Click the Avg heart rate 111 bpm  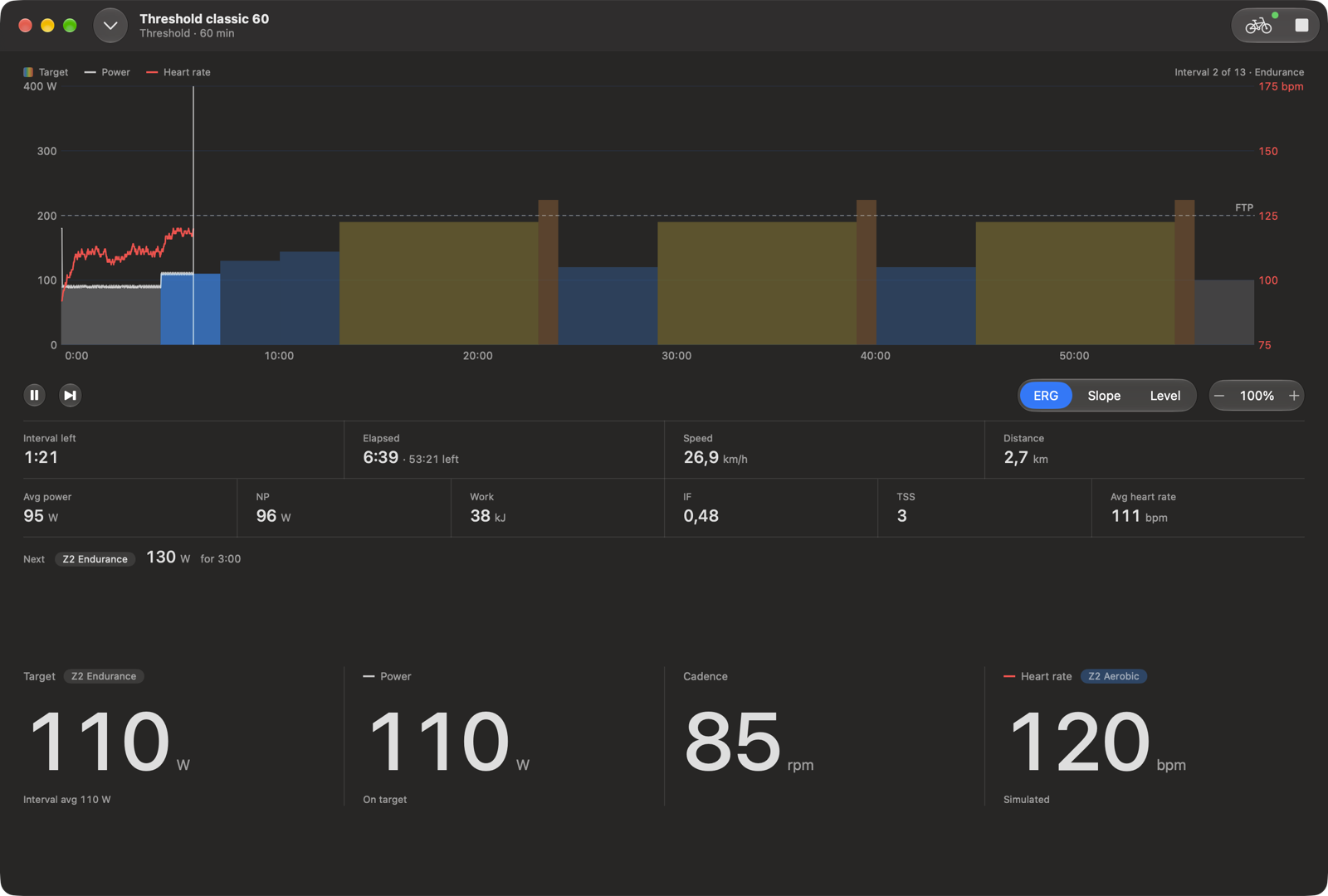(1140, 516)
